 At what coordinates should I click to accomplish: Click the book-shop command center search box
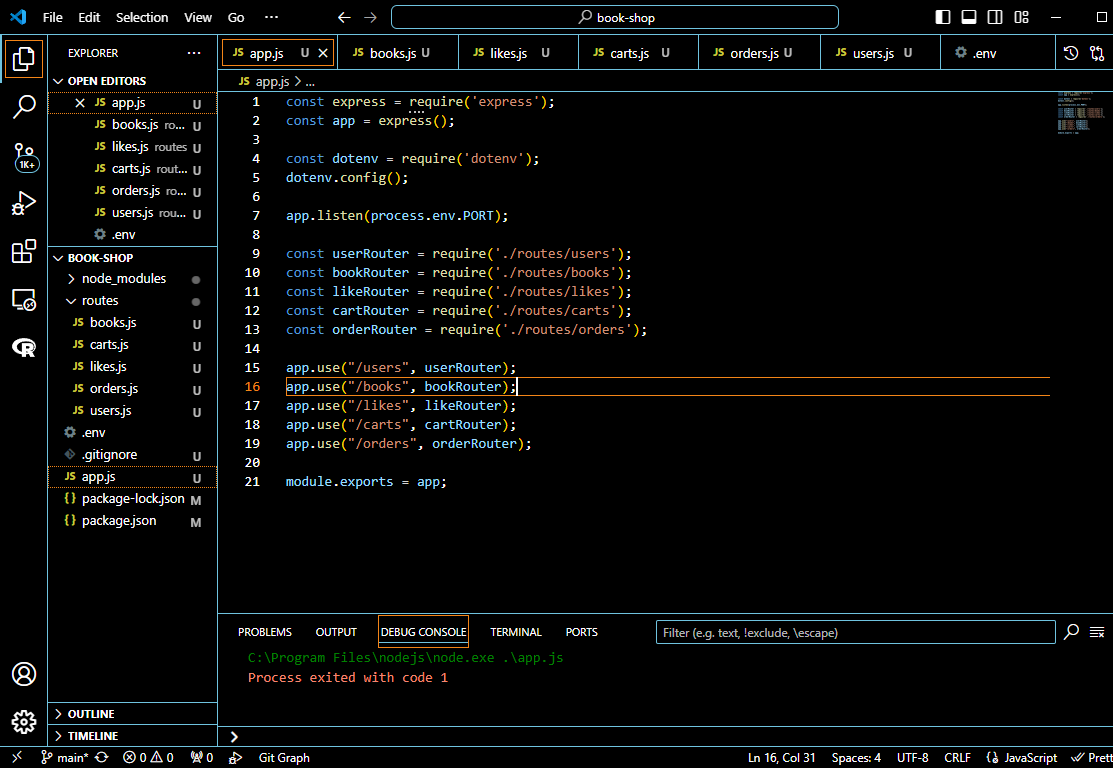pyautogui.click(x=615, y=17)
